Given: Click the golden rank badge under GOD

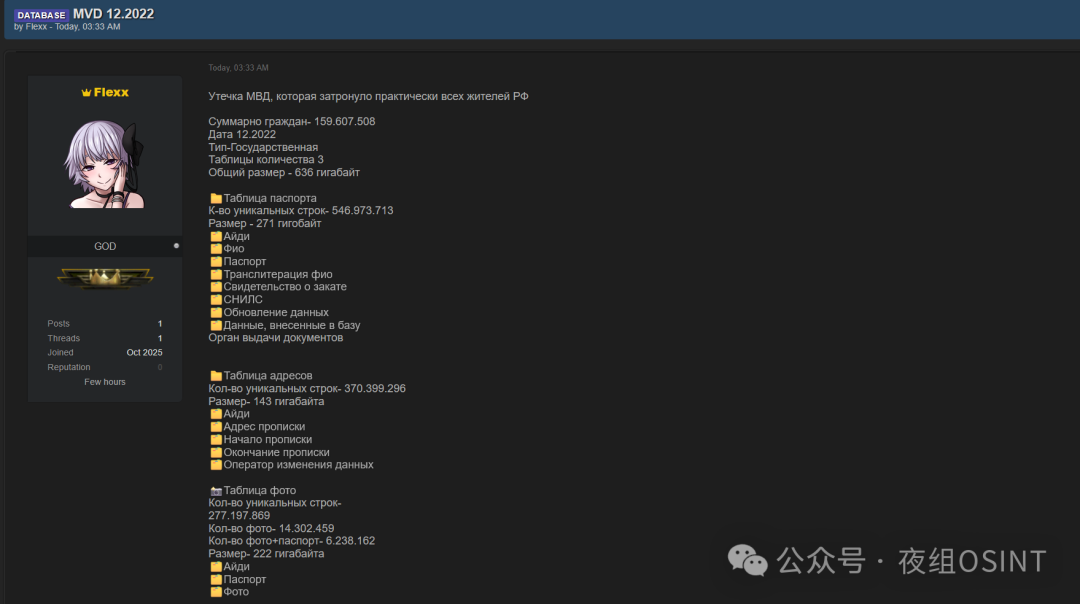Looking at the screenshot, I should click(x=105, y=279).
